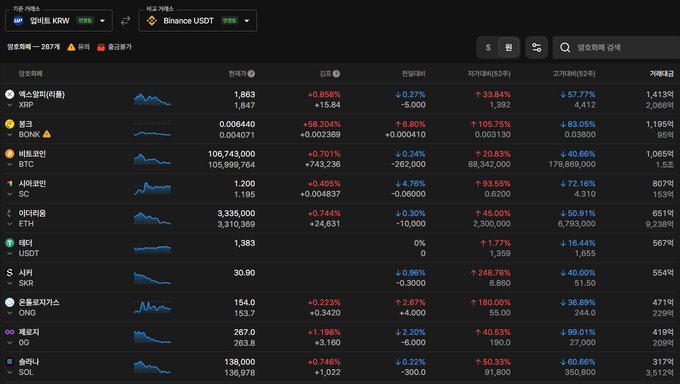Click the red withdrawal-unavailable legend icon
Screen dimensions: 680x384
coord(101,47)
